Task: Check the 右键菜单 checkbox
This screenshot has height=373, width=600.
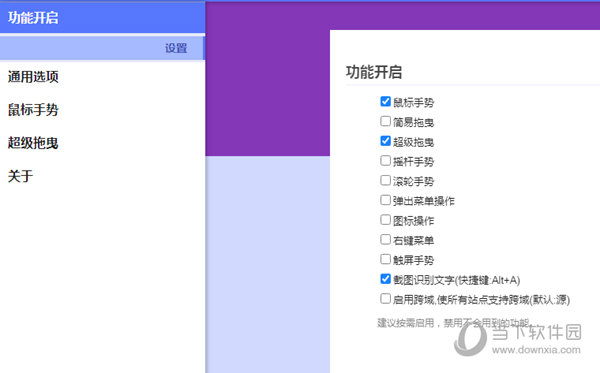Action: [385, 239]
